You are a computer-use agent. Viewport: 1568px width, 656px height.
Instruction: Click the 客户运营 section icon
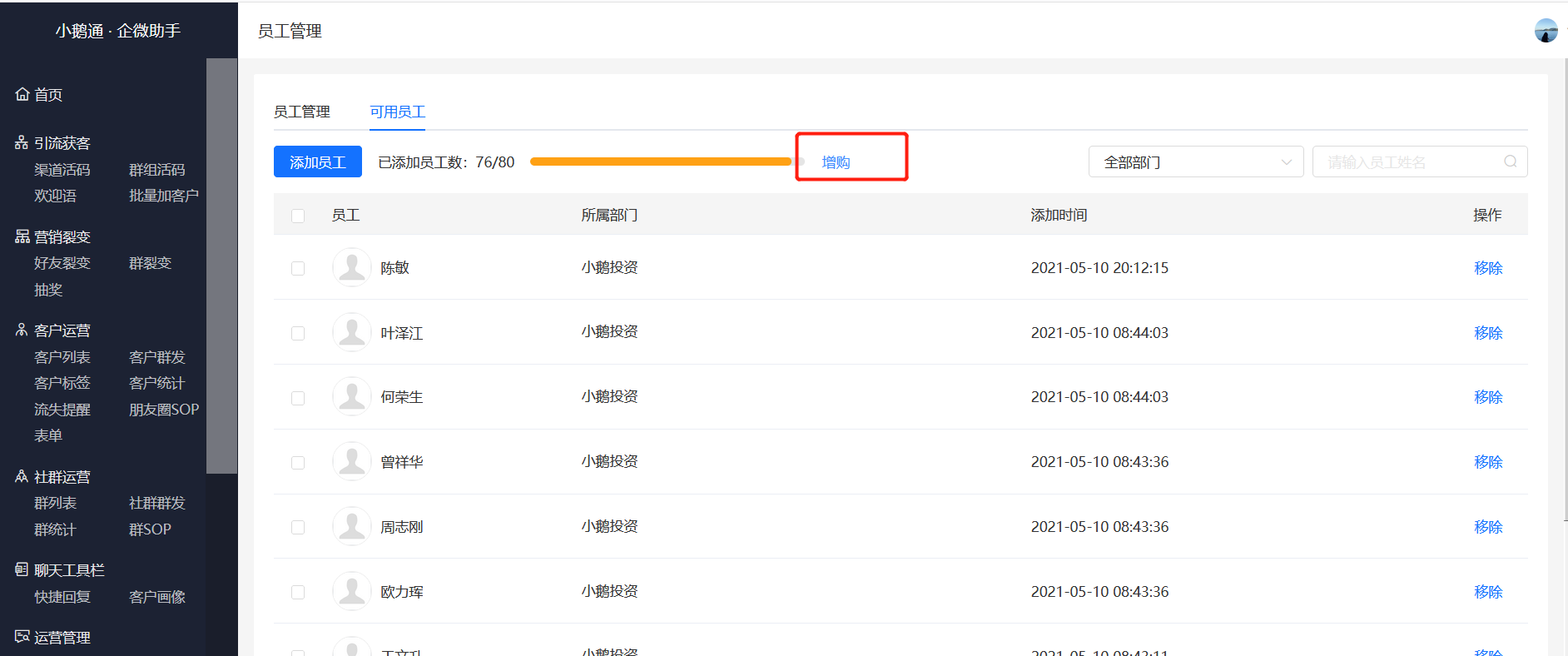coord(22,330)
